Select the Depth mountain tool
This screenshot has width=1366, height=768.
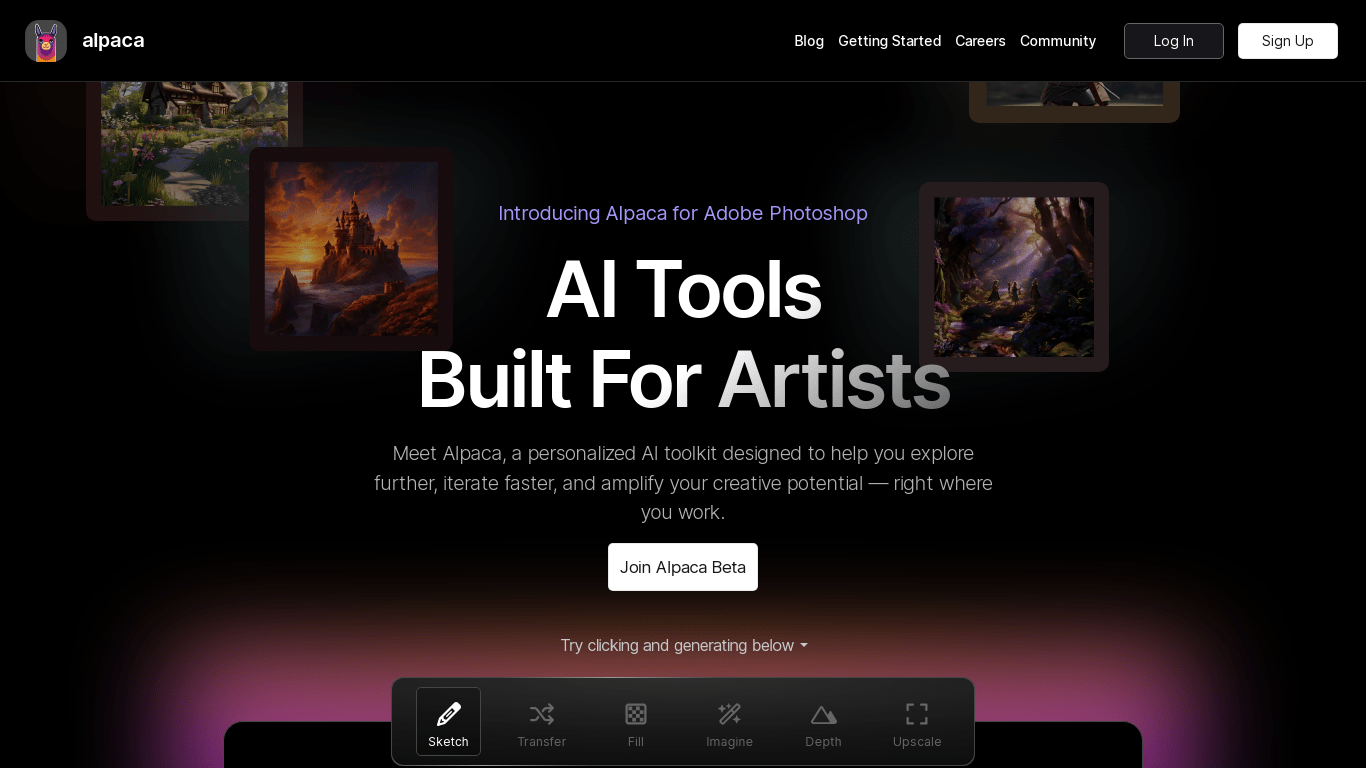[823, 721]
